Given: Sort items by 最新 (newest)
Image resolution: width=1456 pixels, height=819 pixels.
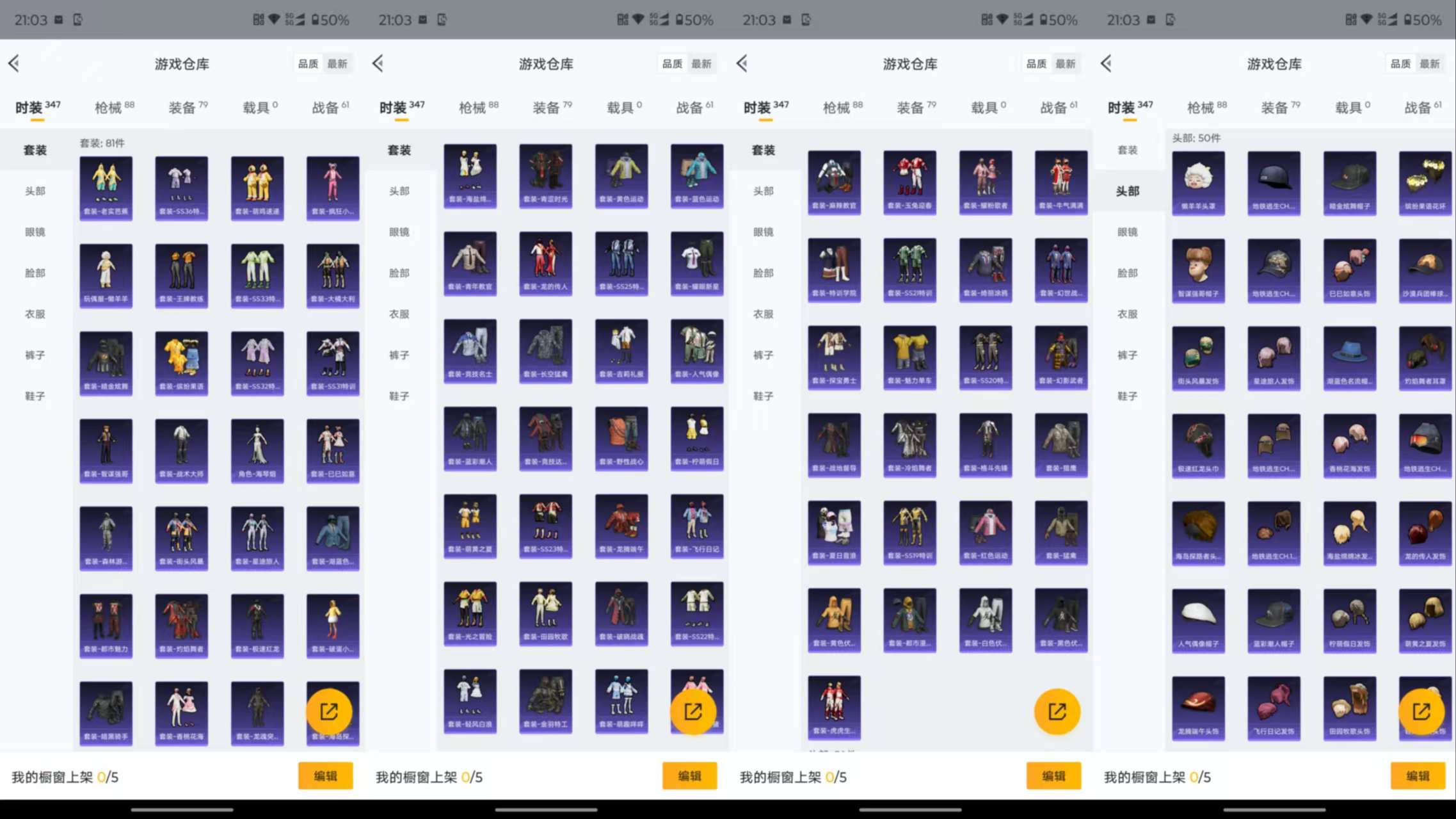Looking at the screenshot, I should pos(338,63).
